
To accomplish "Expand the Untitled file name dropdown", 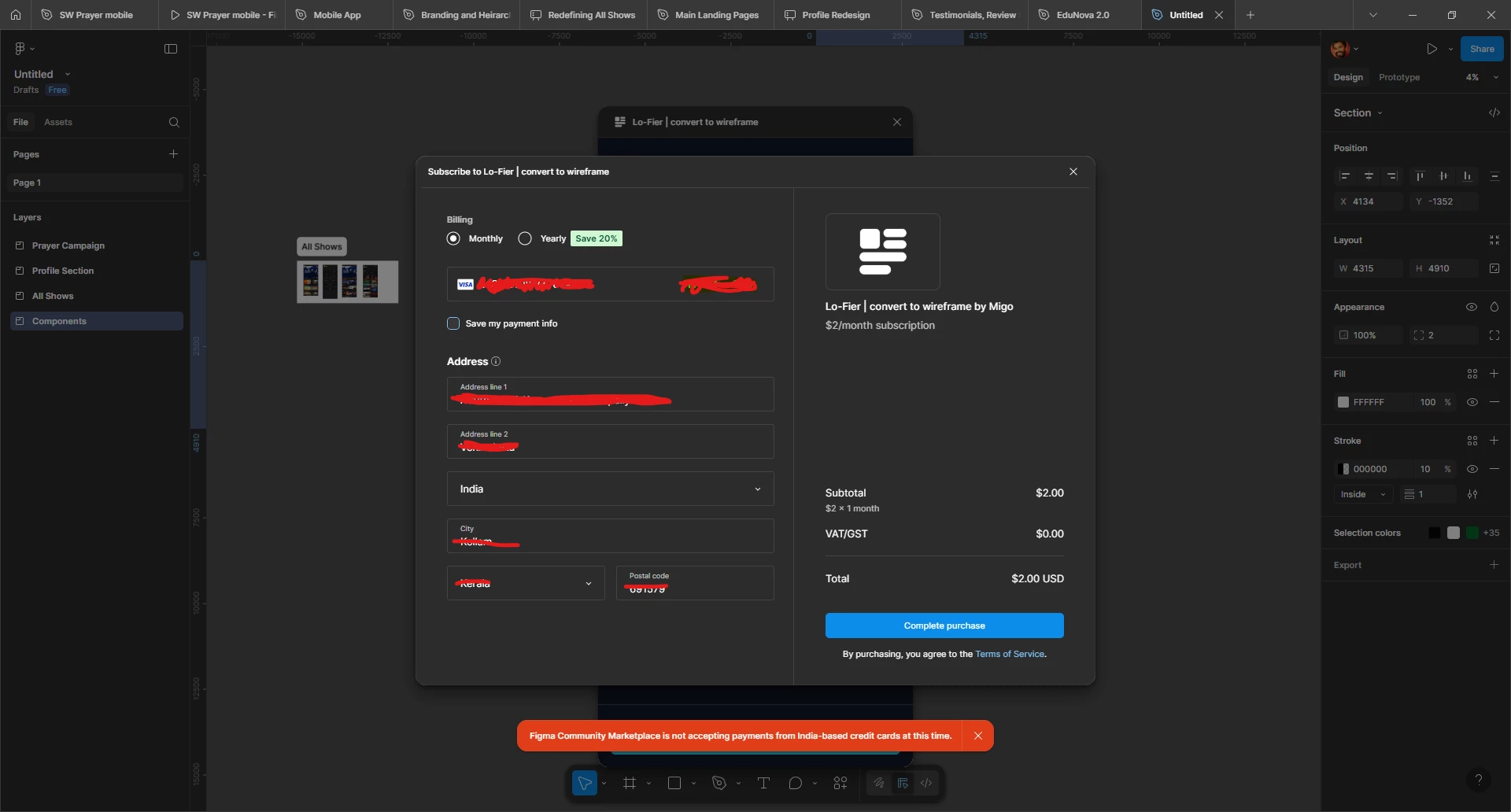I will [68, 74].
